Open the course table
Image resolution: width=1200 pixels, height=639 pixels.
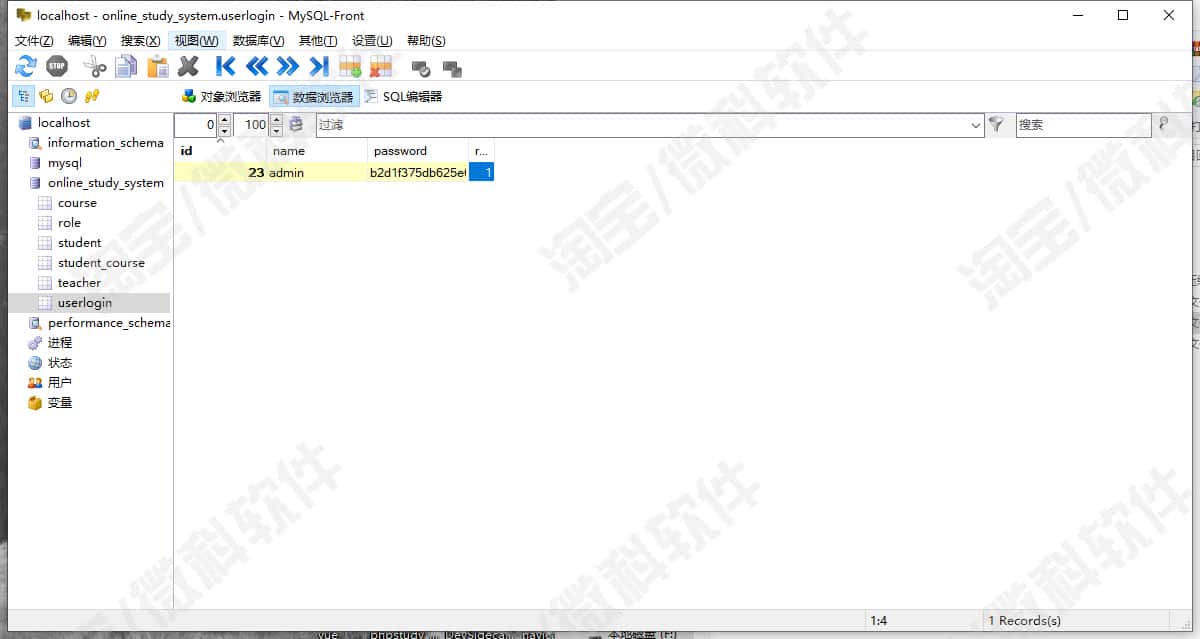click(x=77, y=203)
